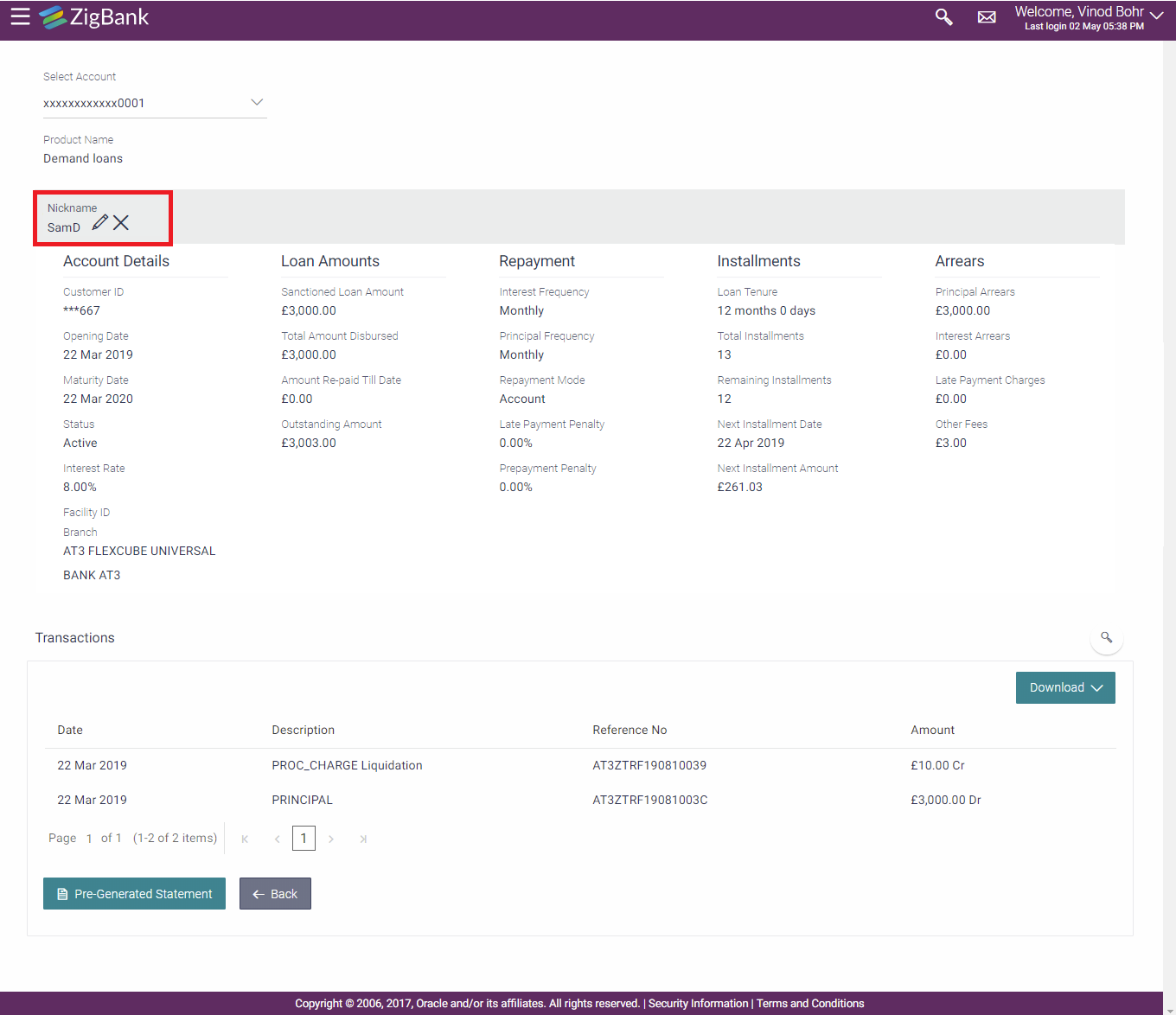Select reference AT3ZTRF19081003C
The image size is (1176, 1015).
[650, 800]
